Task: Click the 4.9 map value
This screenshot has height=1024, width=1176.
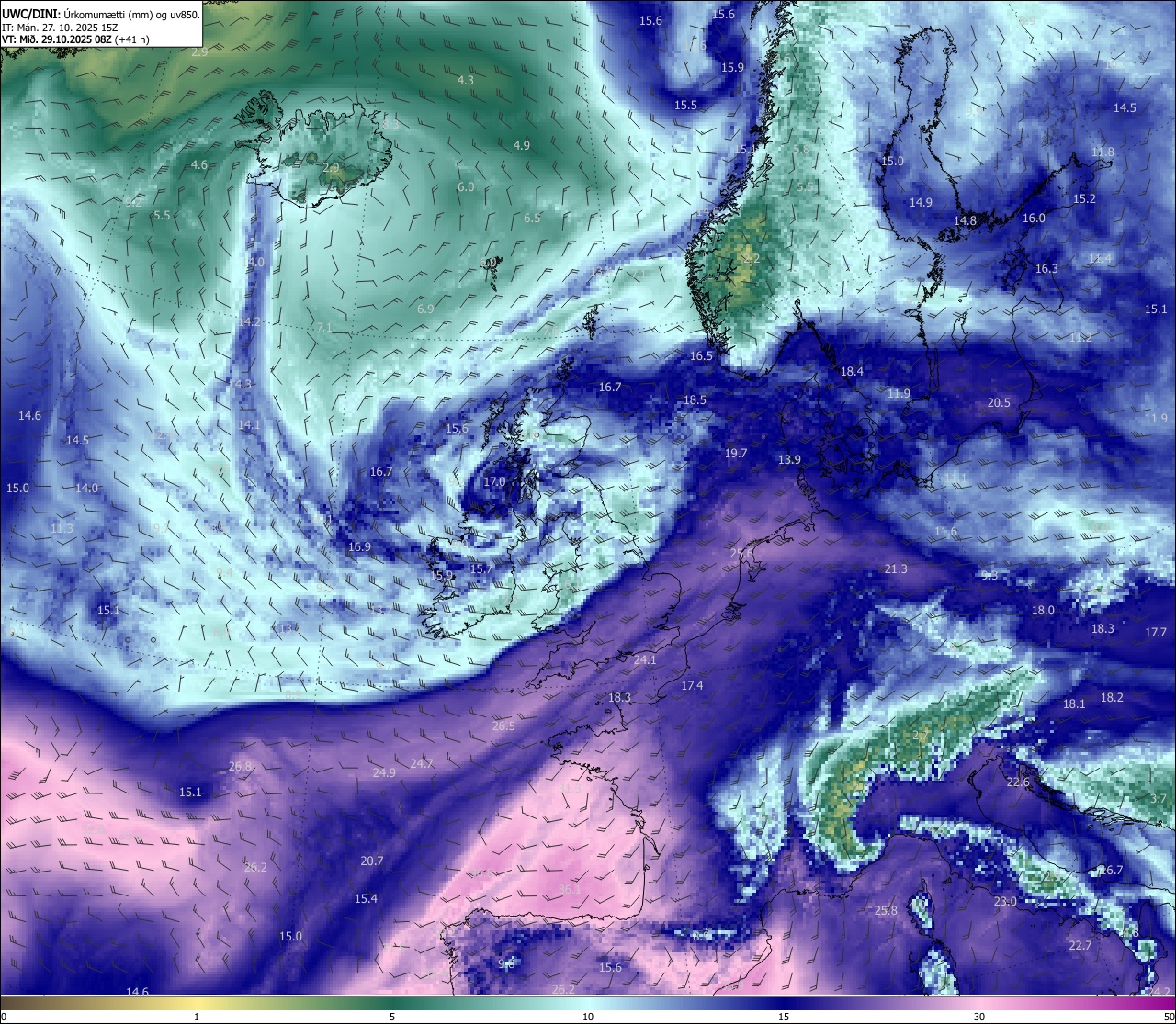Action: point(522,145)
